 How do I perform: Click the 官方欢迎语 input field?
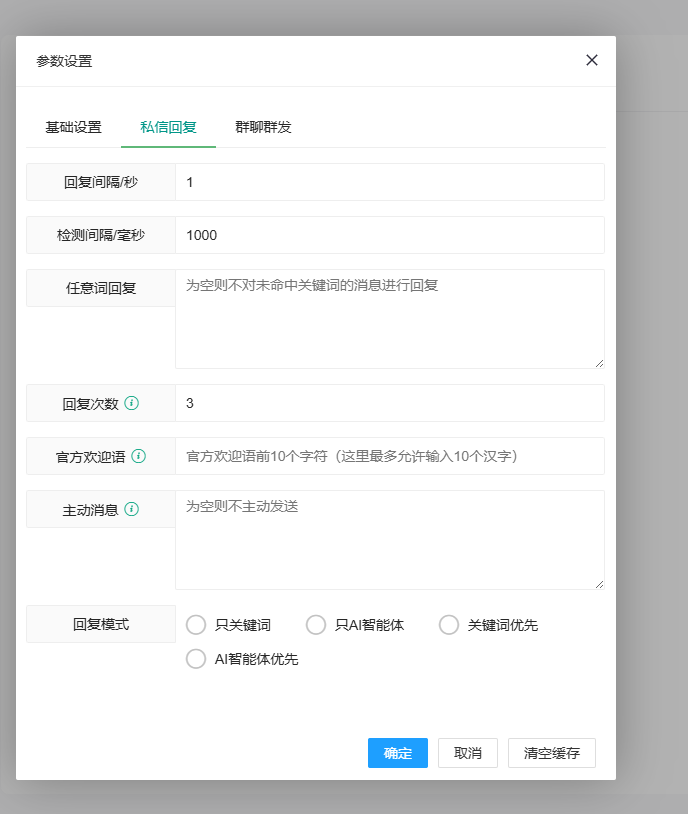pos(389,456)
